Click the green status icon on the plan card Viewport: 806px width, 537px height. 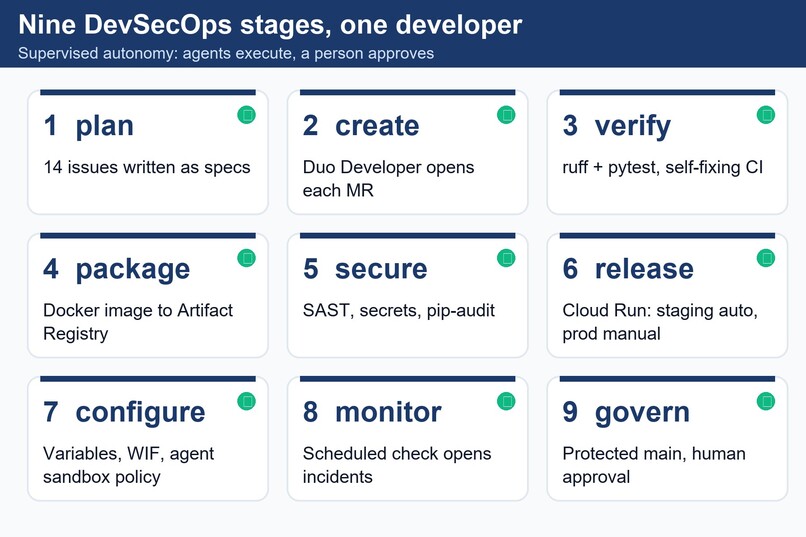[246, 115]
